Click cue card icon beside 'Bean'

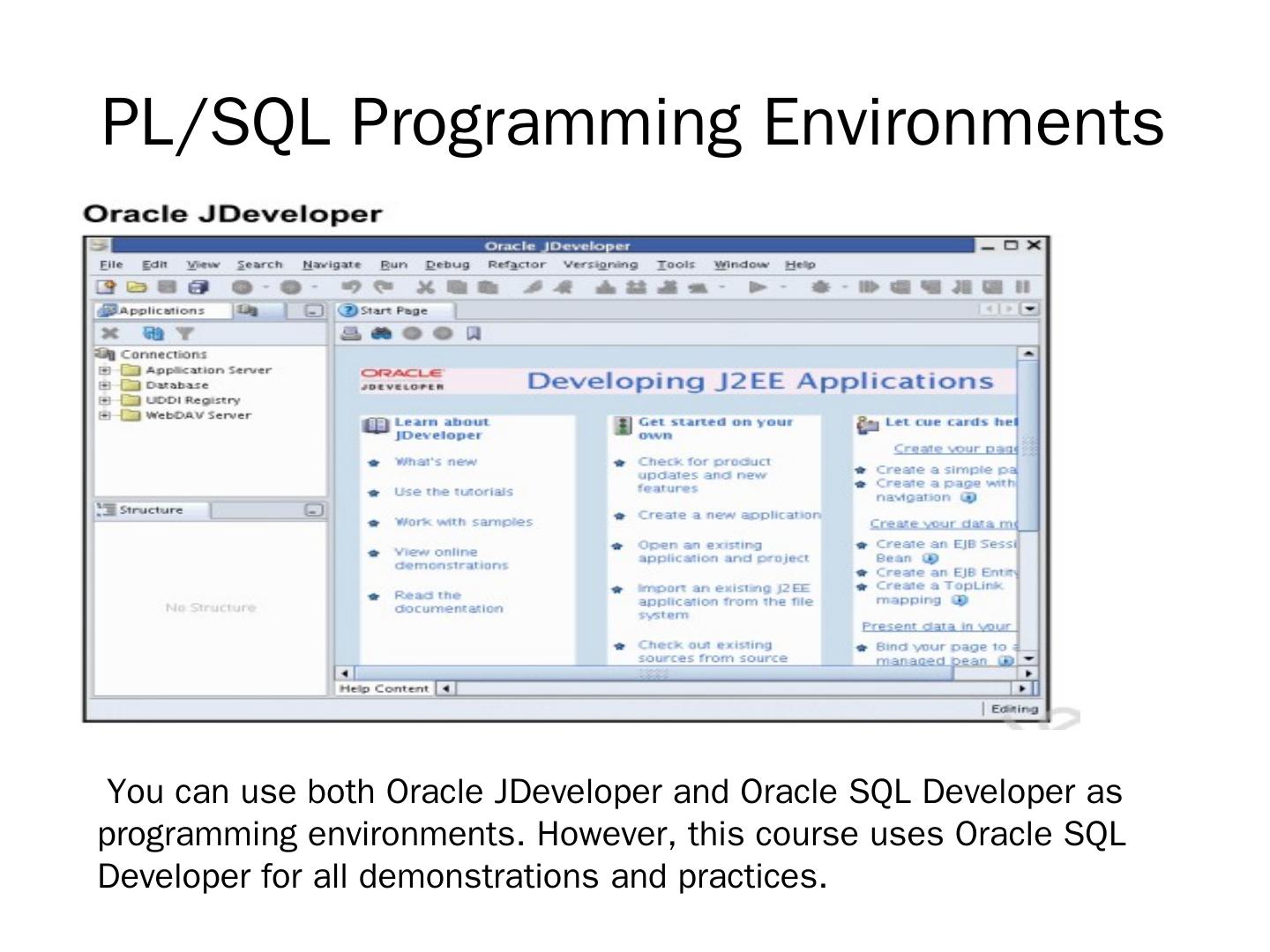click(930, 558)
